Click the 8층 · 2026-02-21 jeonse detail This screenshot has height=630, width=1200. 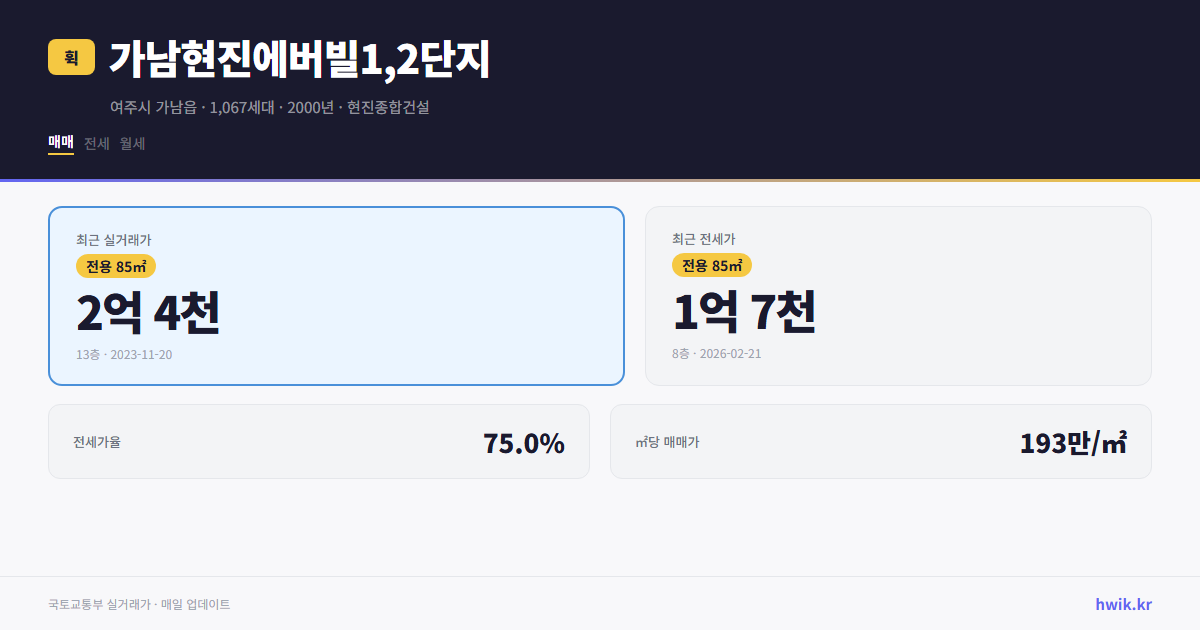pyautogui.click(x=715, y=353)
